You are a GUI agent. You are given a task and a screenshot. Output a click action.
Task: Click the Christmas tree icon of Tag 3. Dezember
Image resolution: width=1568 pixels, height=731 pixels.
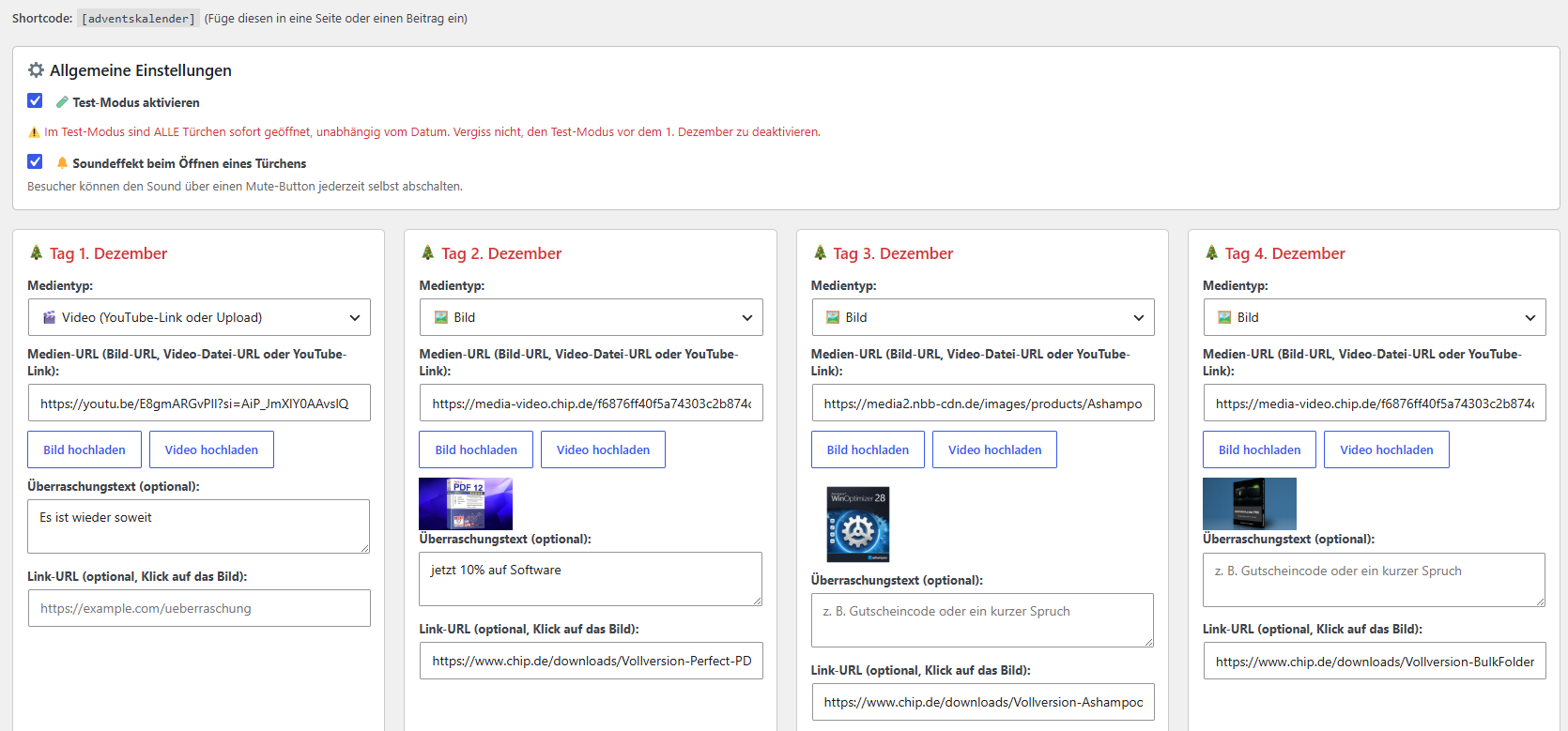tap(820, 253)
